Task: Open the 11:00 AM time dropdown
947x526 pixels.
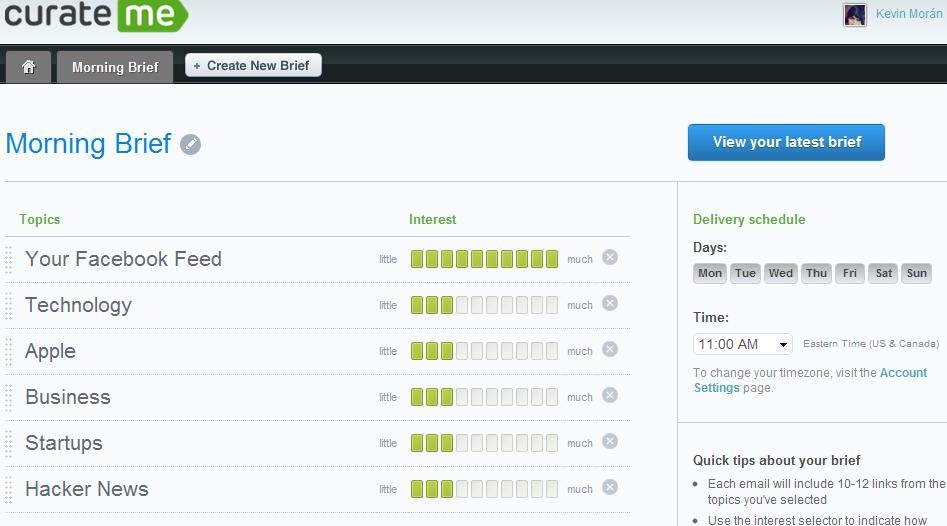Action: click(x=742, y=344)
